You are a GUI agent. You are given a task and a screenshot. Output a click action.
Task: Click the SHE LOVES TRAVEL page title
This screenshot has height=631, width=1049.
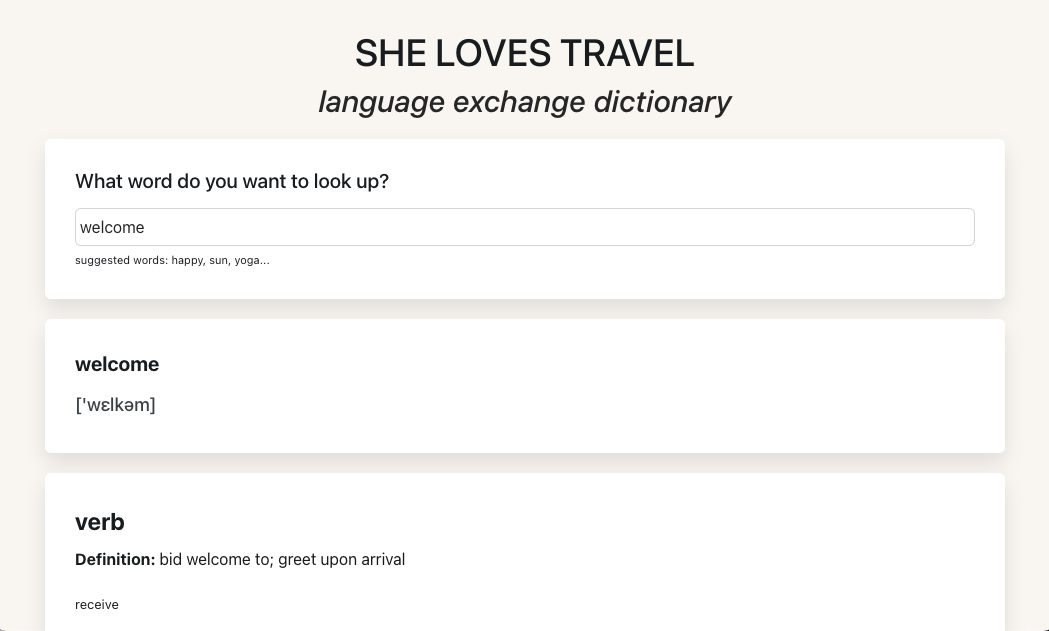[x=524, y=53]
